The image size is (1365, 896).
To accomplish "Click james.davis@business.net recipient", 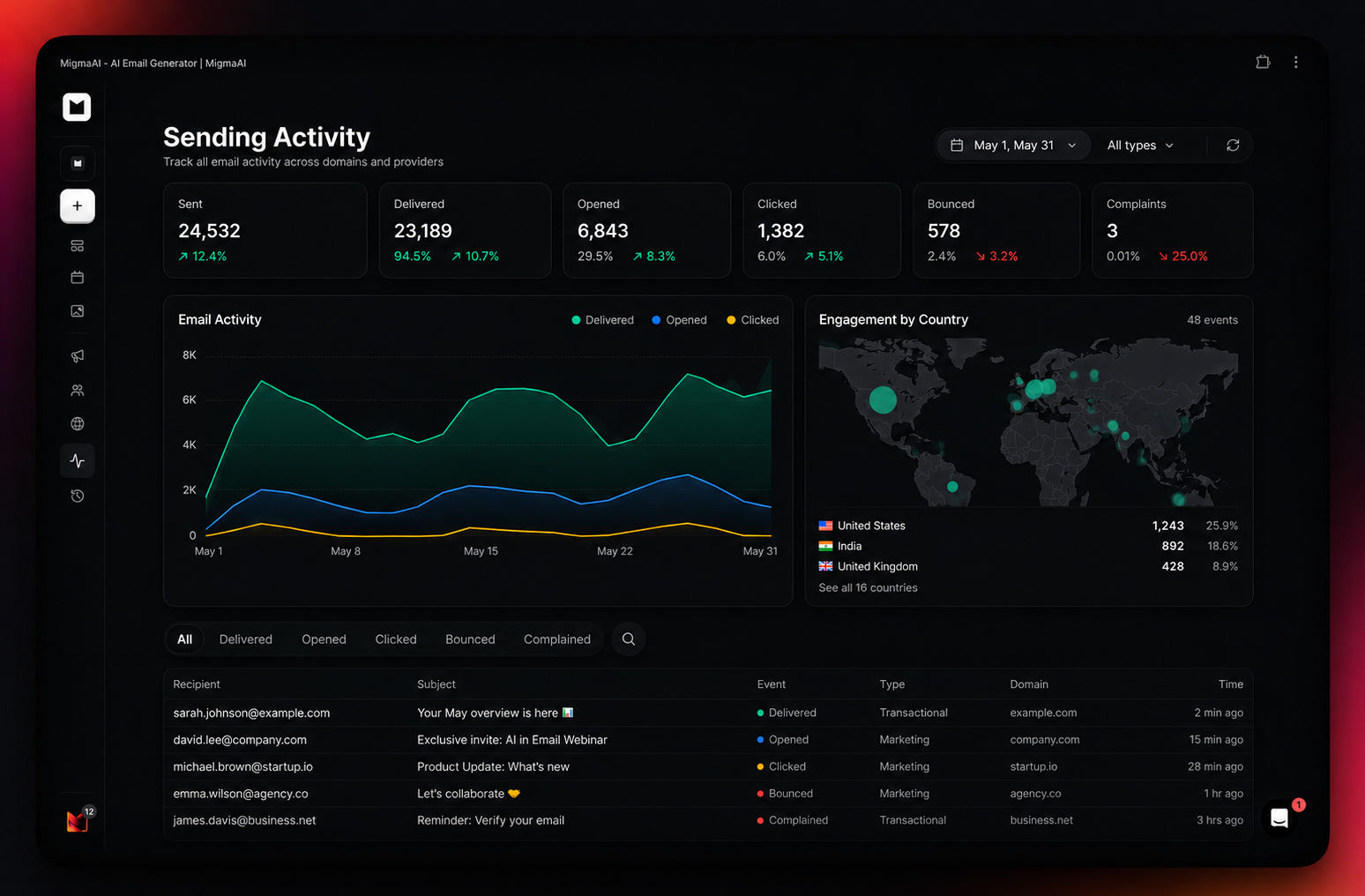I will [x=244, y=820].
